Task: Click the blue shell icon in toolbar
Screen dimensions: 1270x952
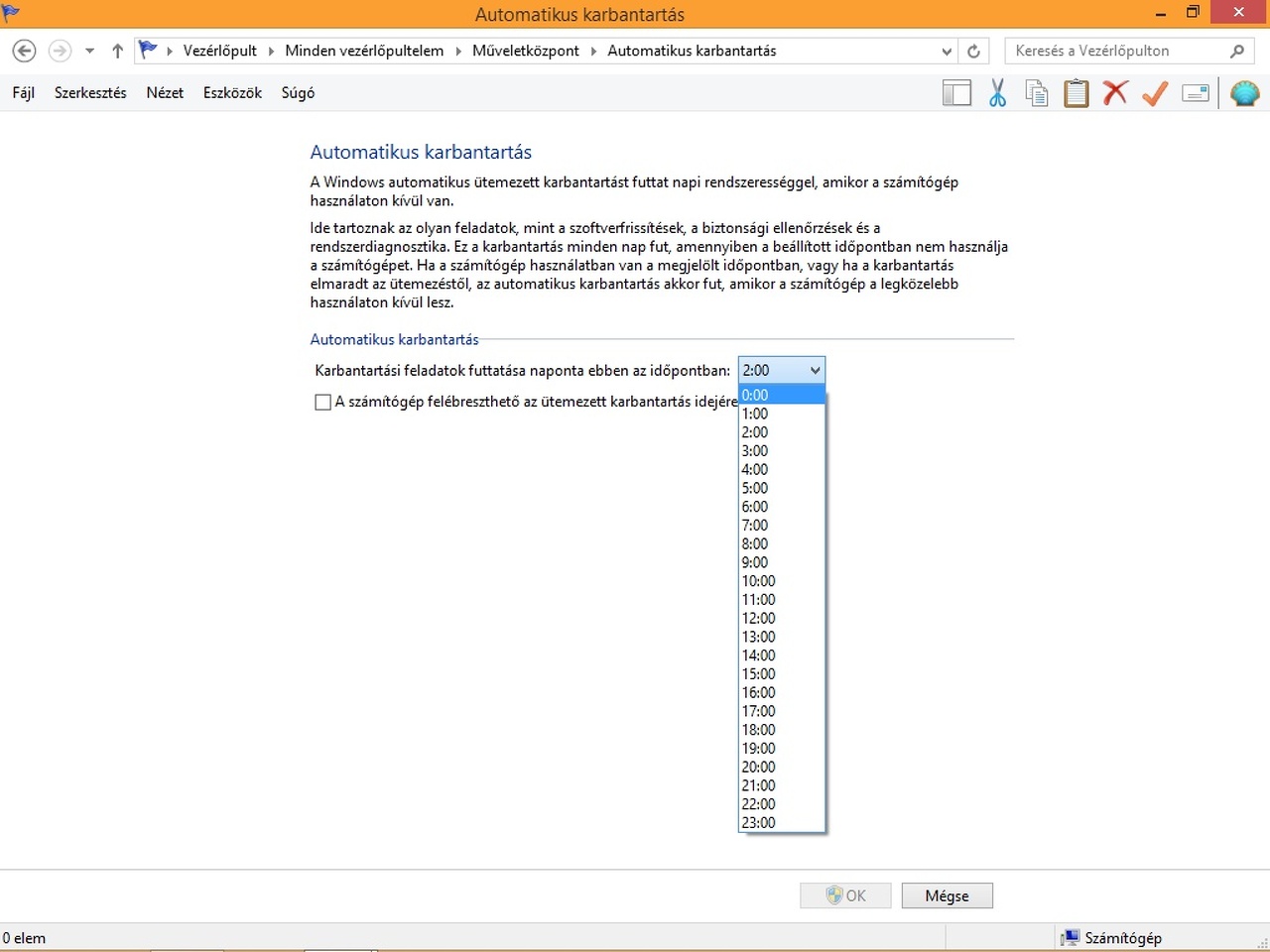Action: [1244, 93]
